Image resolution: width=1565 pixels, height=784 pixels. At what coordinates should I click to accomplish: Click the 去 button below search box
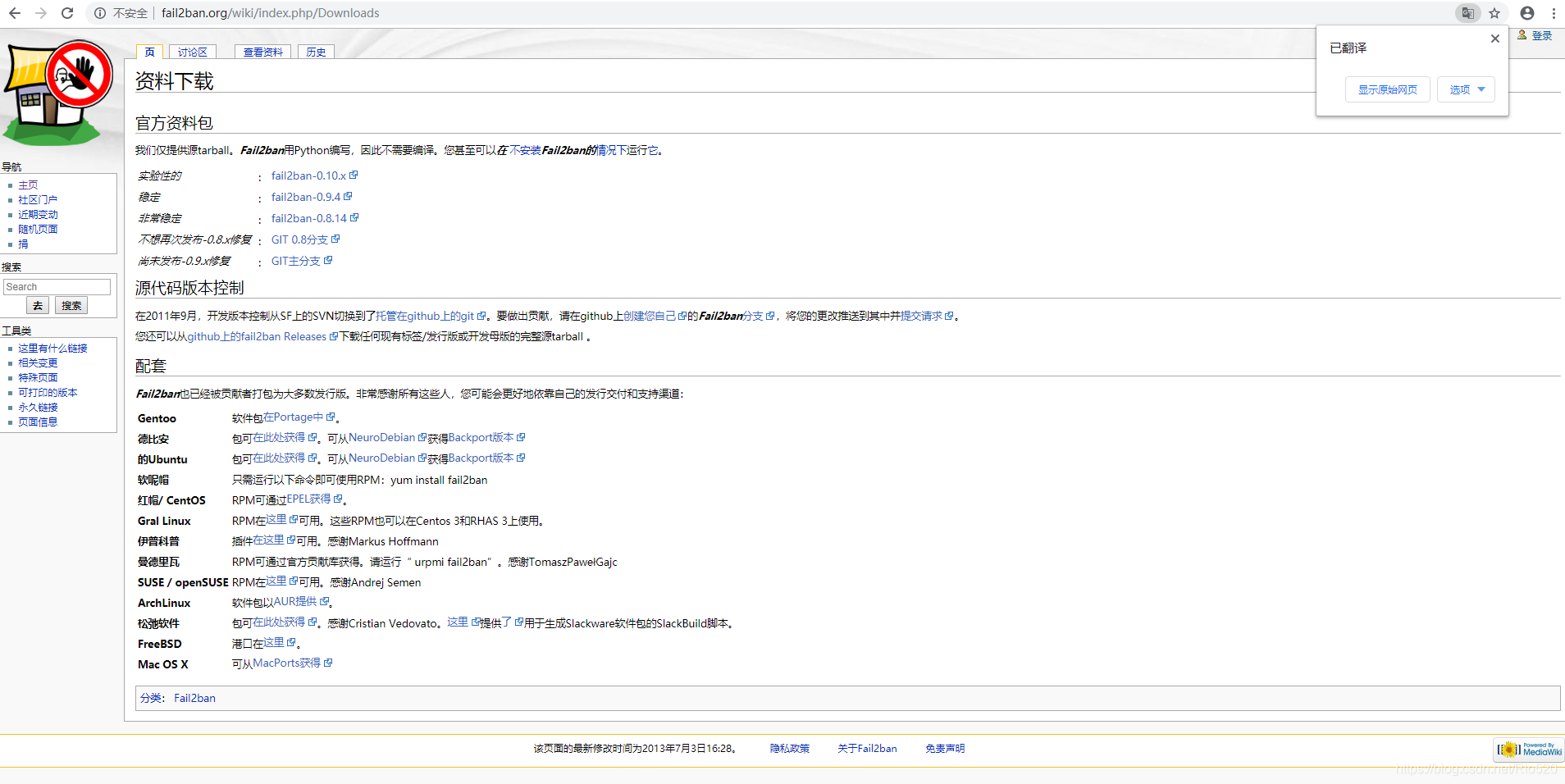click(x=38, y=306)
